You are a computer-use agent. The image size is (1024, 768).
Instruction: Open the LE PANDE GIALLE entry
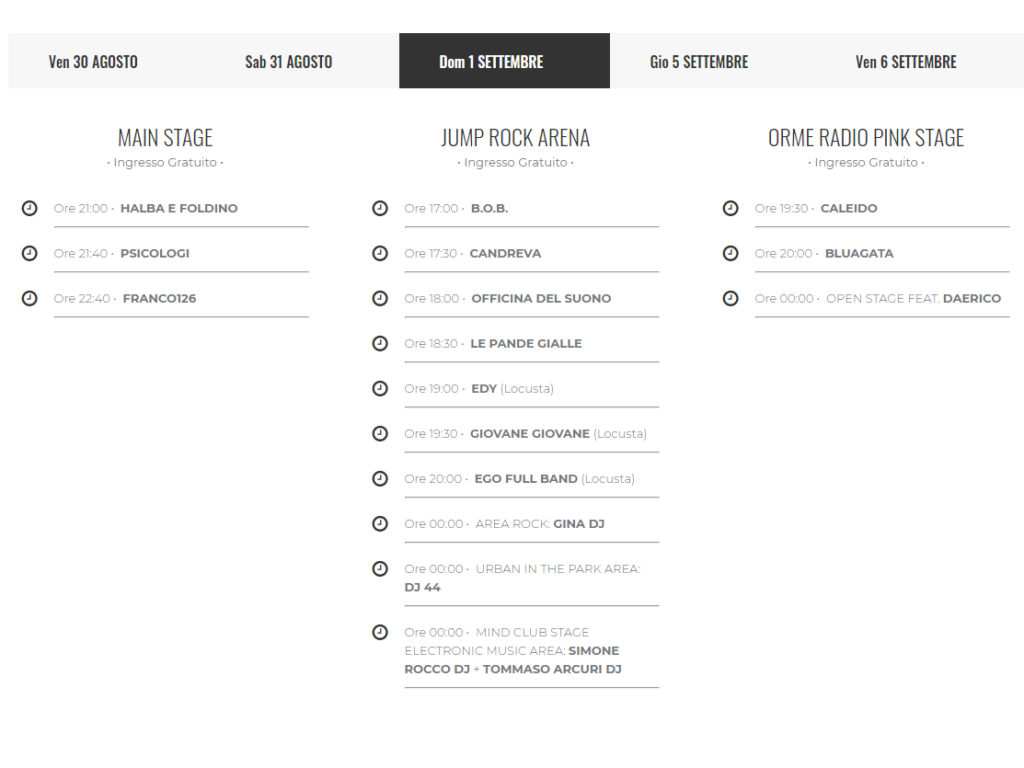(x=525, y=343)
